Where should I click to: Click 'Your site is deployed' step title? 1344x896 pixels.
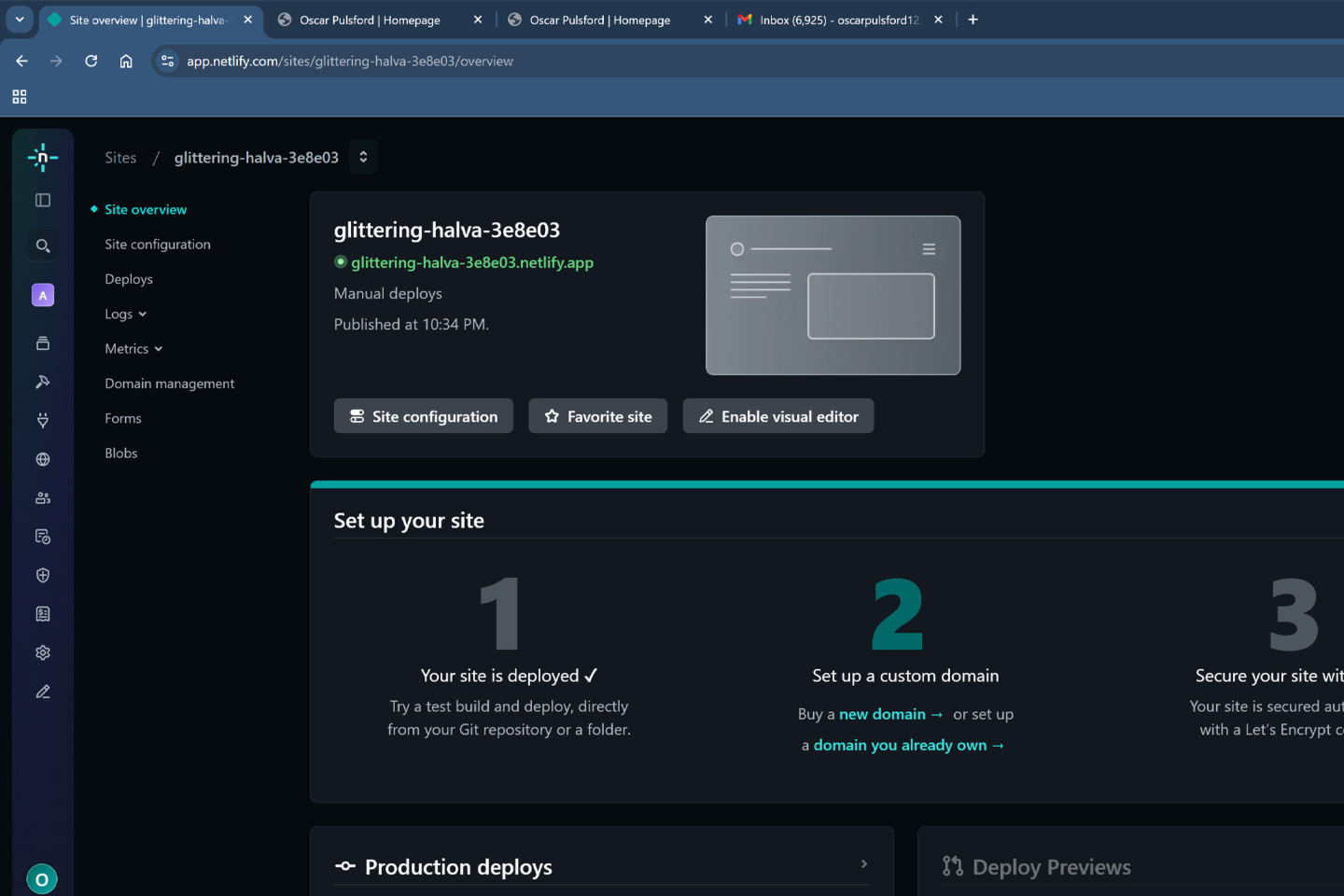coord(509,676)
